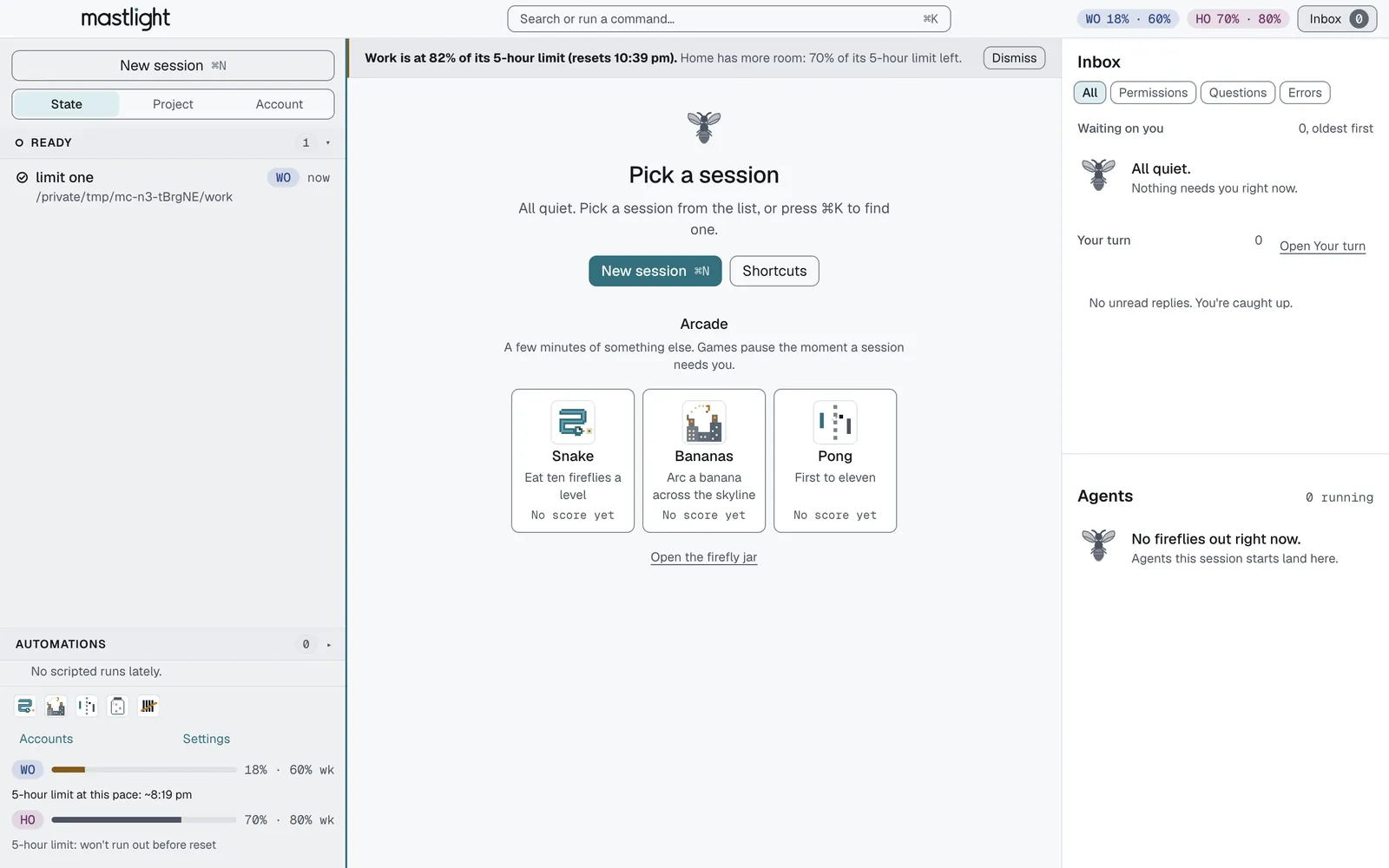Click the WO account badge in sidebar footer
The image size is (1389, 868).
(x=28, y=770)
